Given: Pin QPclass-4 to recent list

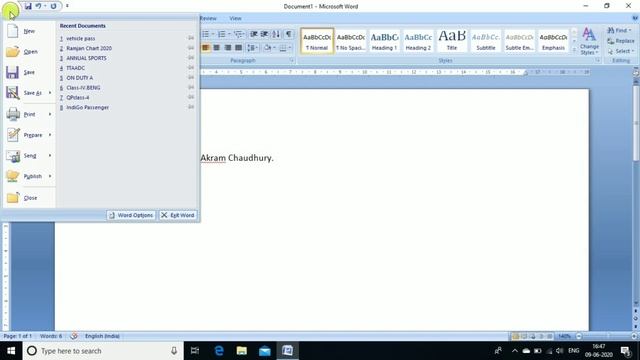Looking at the screenshot, I should click(191, 97).
